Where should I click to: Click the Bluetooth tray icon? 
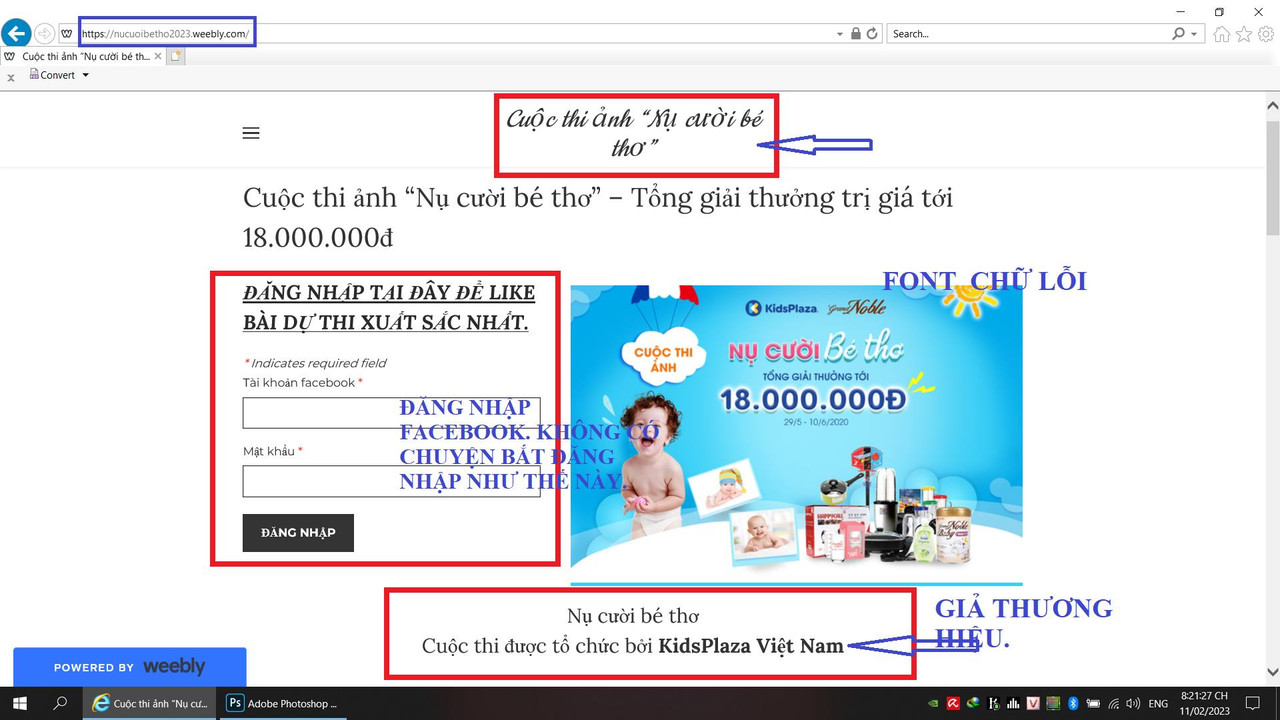1073,704
